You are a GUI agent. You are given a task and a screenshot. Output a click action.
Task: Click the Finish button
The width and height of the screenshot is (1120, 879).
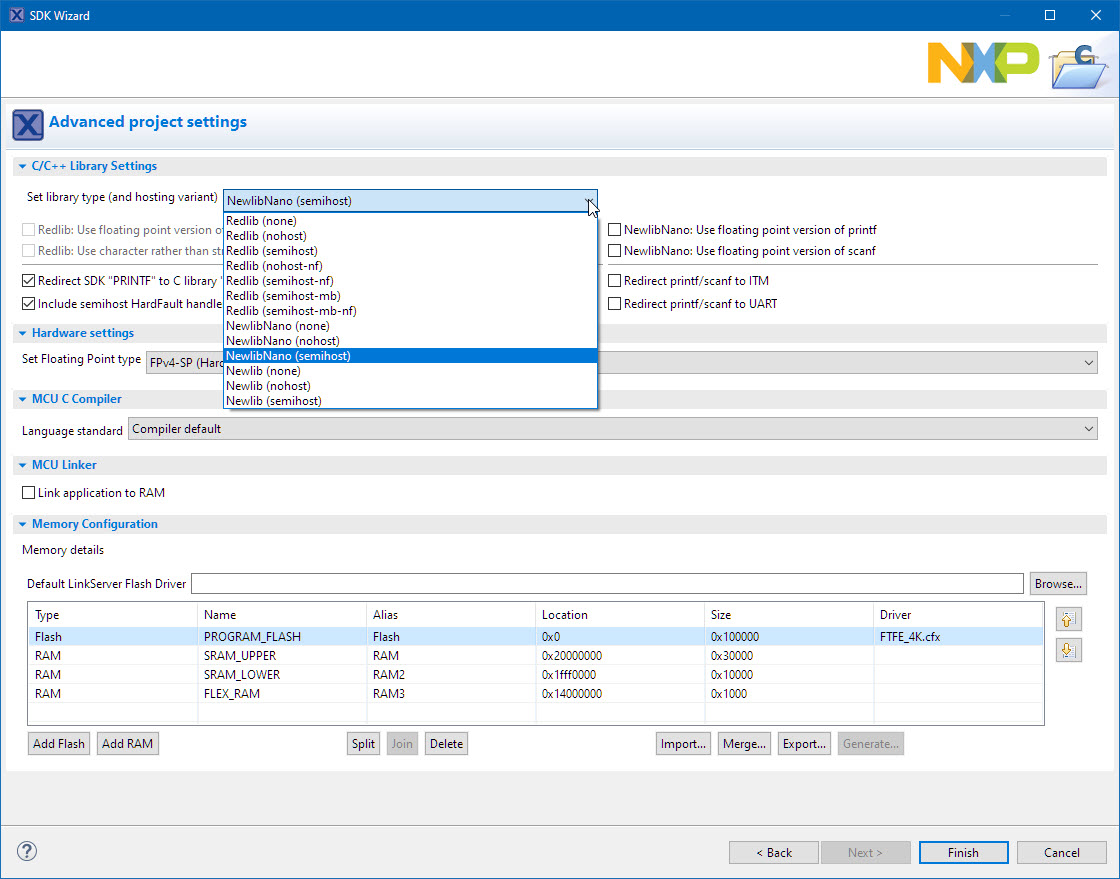(x=963, y=853)
